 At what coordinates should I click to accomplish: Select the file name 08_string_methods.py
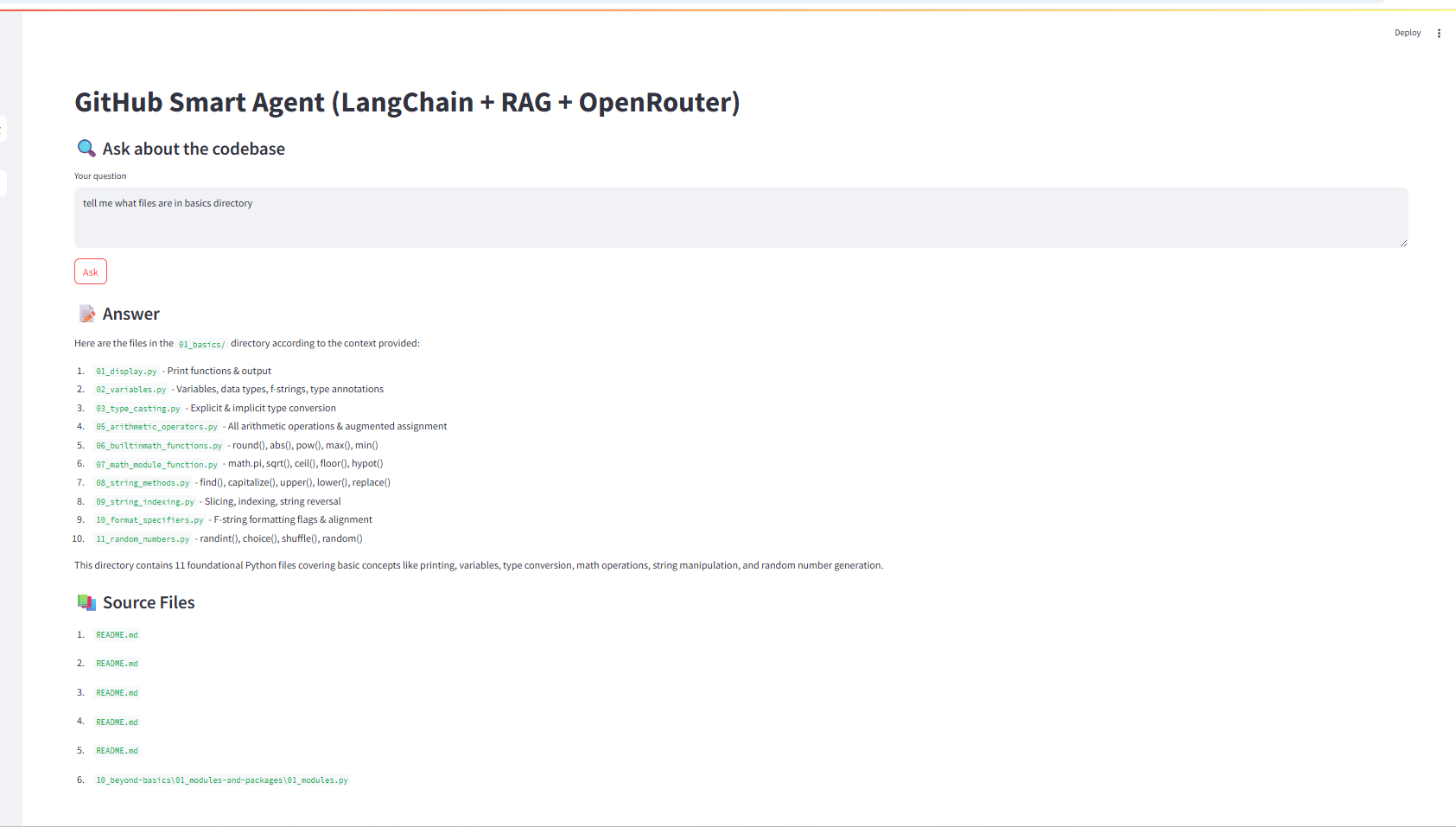(143, 483)
